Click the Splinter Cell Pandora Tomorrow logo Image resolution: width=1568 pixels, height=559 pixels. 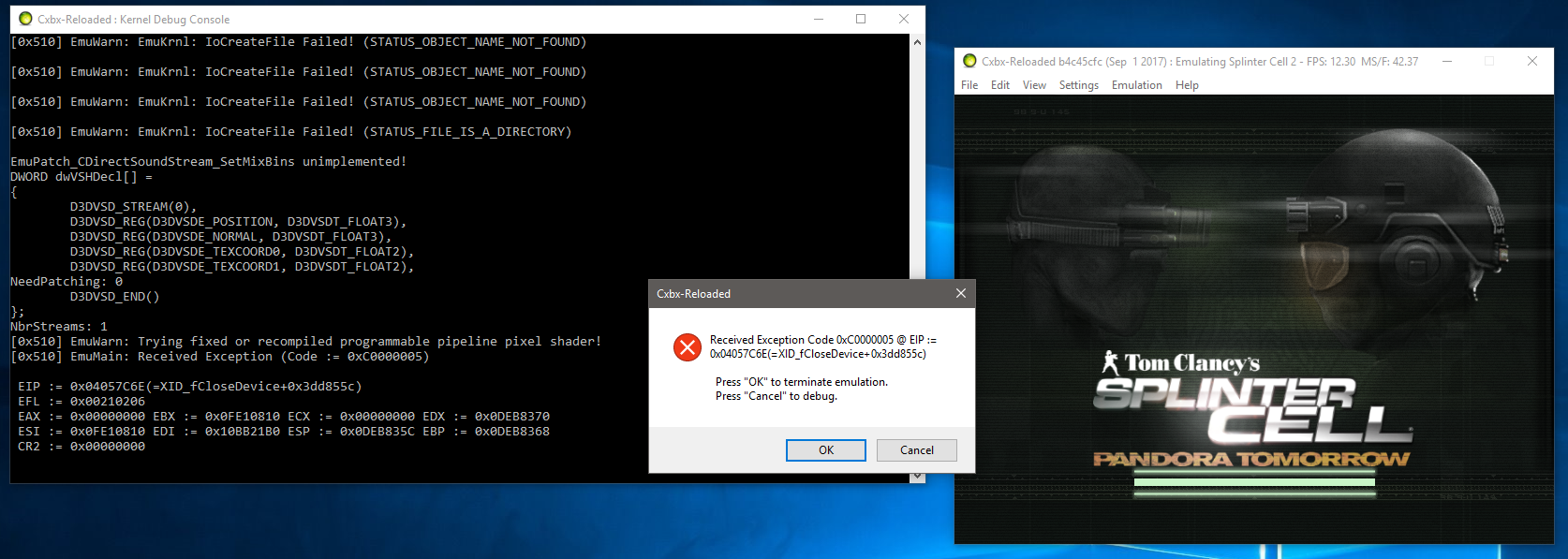click(1253, 409)
